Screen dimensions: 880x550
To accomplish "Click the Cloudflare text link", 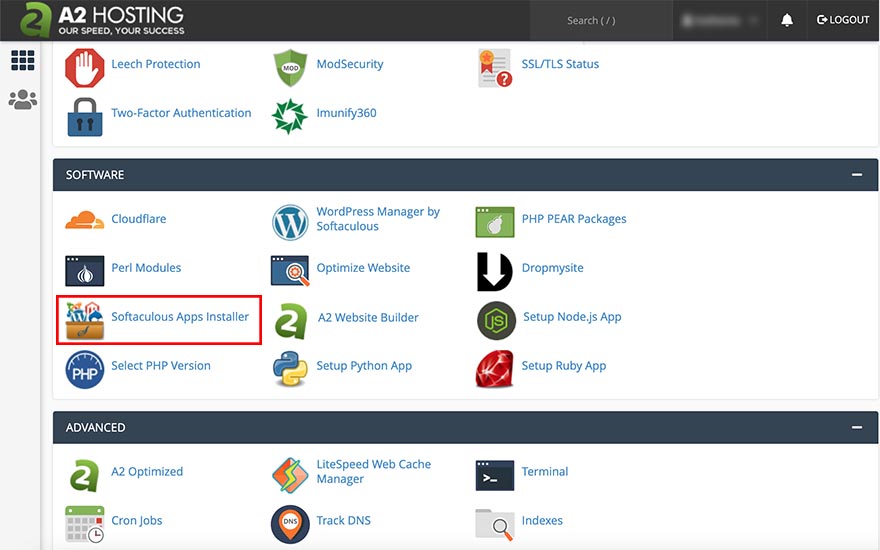I will [x=139, y=219].
